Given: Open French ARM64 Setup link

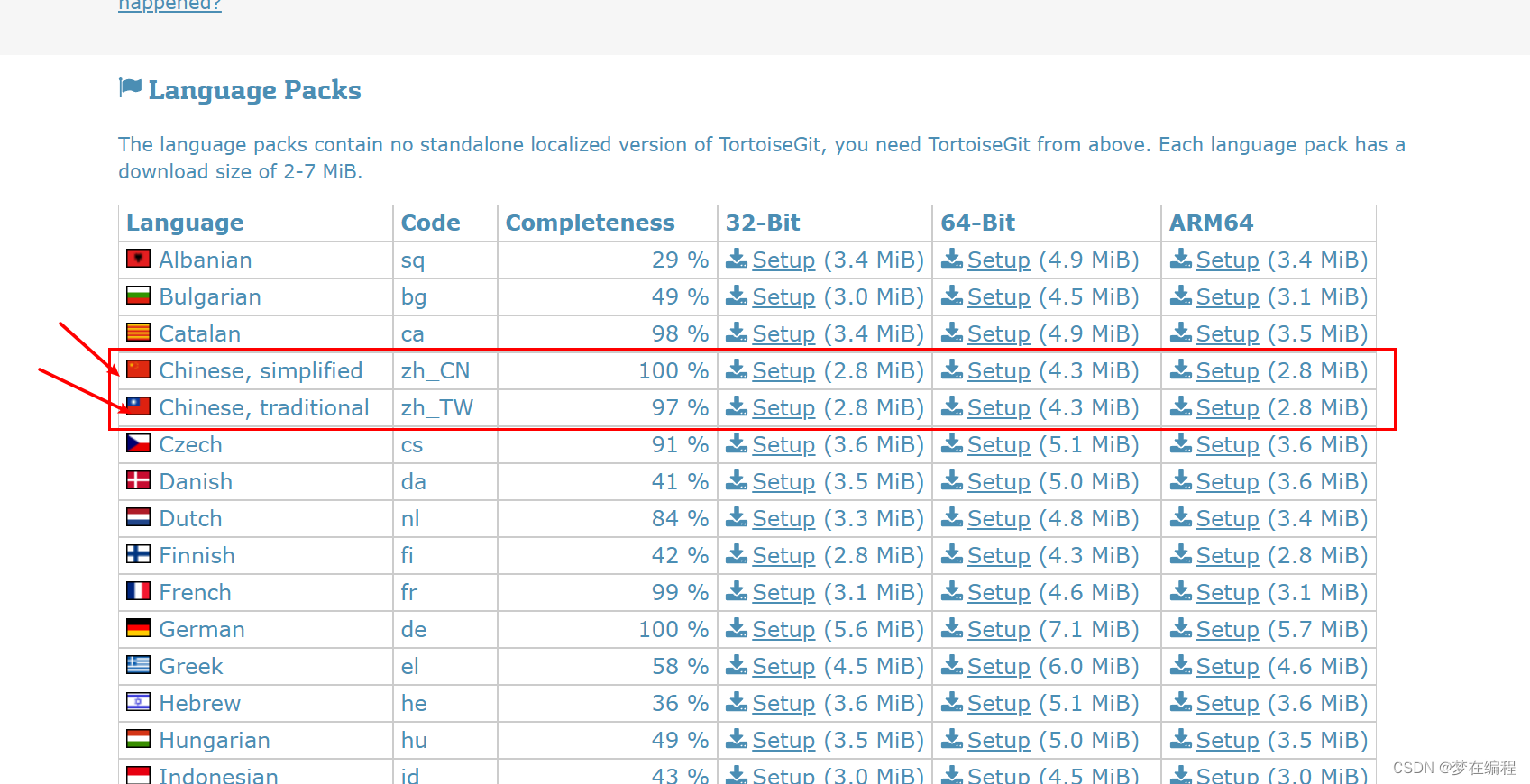Looking at the screenshot, I should [1228, 593].
